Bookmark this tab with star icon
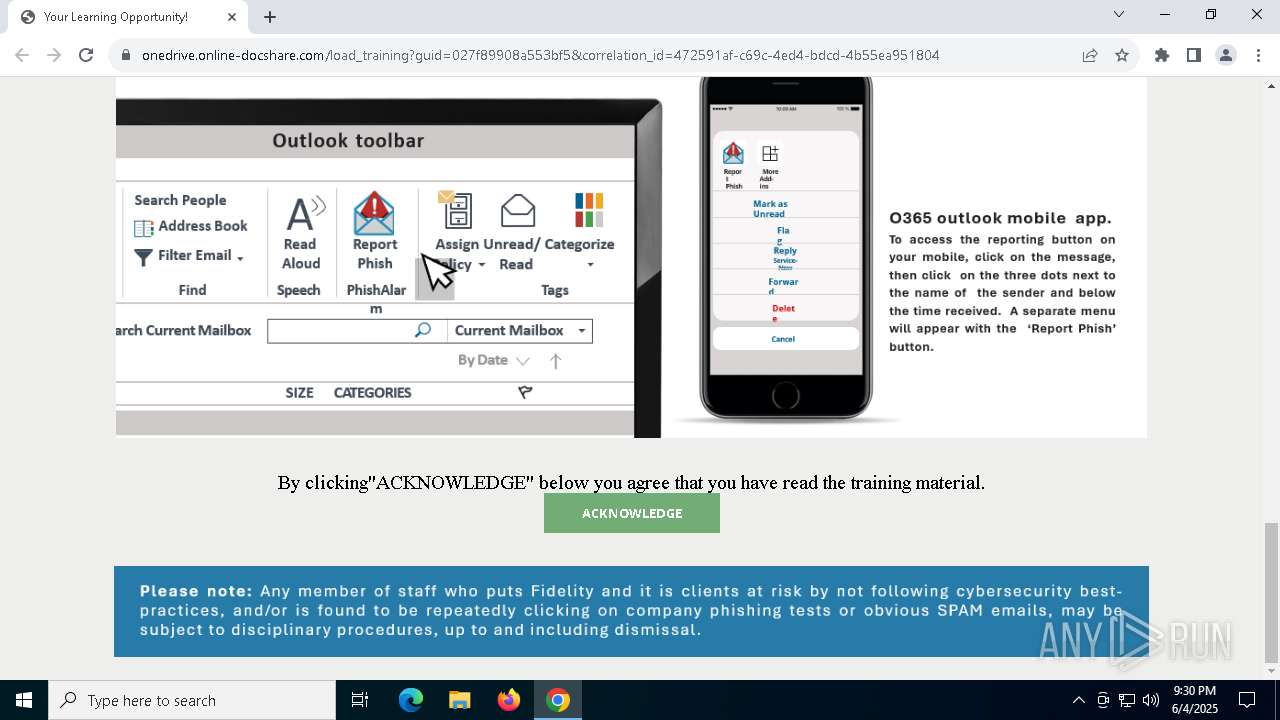This screenshot has width=1280, height=720. pyautogui.click(x=1122, y=55)
